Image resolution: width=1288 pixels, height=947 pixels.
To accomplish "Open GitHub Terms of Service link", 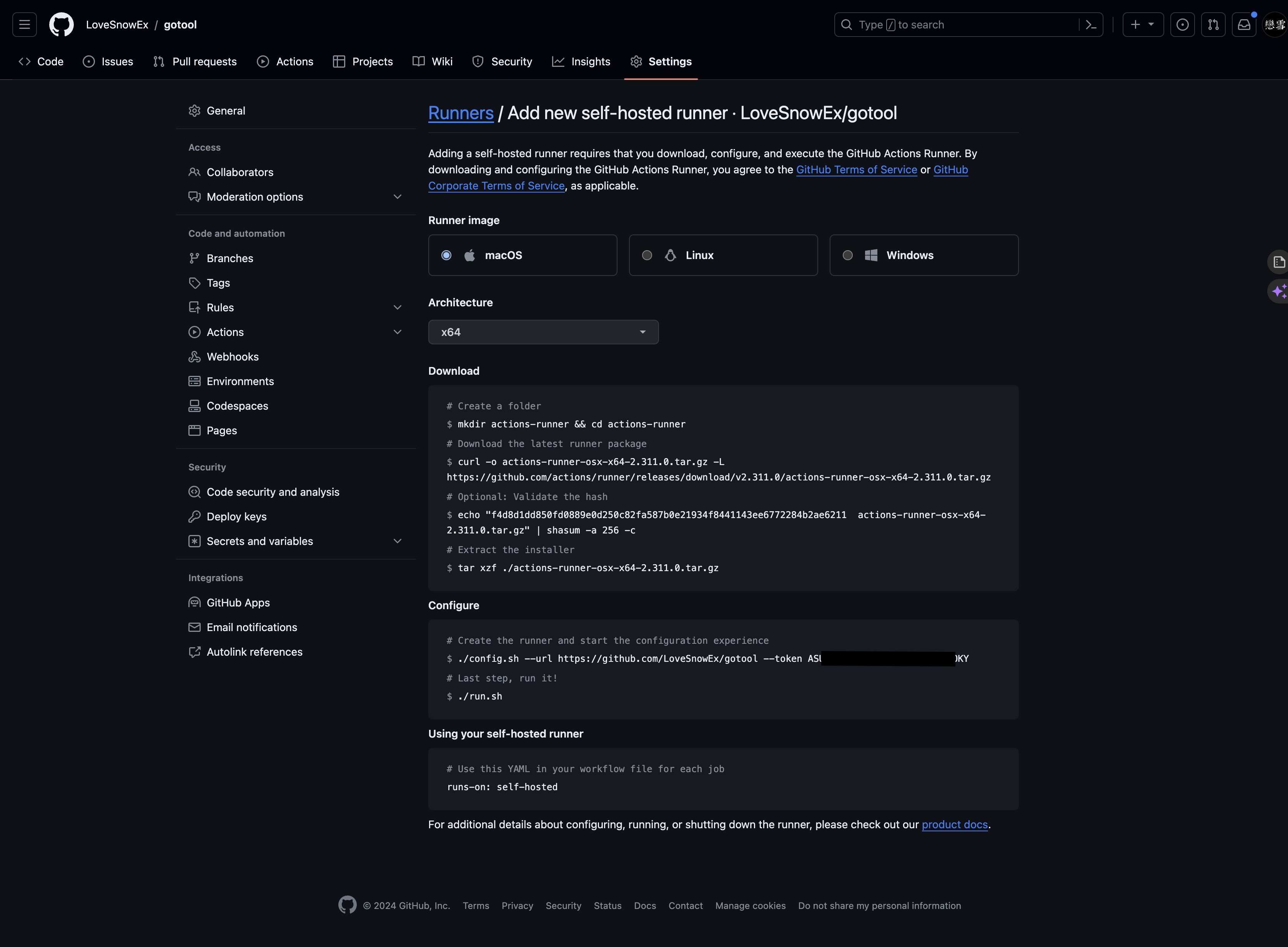I will 856,169.
